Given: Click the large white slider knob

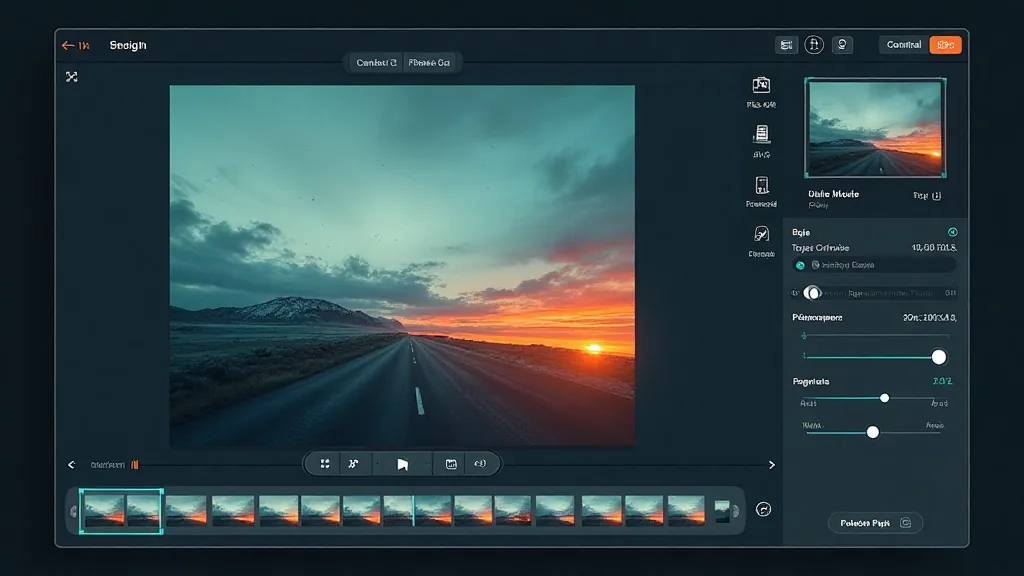Looking at the screenshot, I should pos(938,357).
